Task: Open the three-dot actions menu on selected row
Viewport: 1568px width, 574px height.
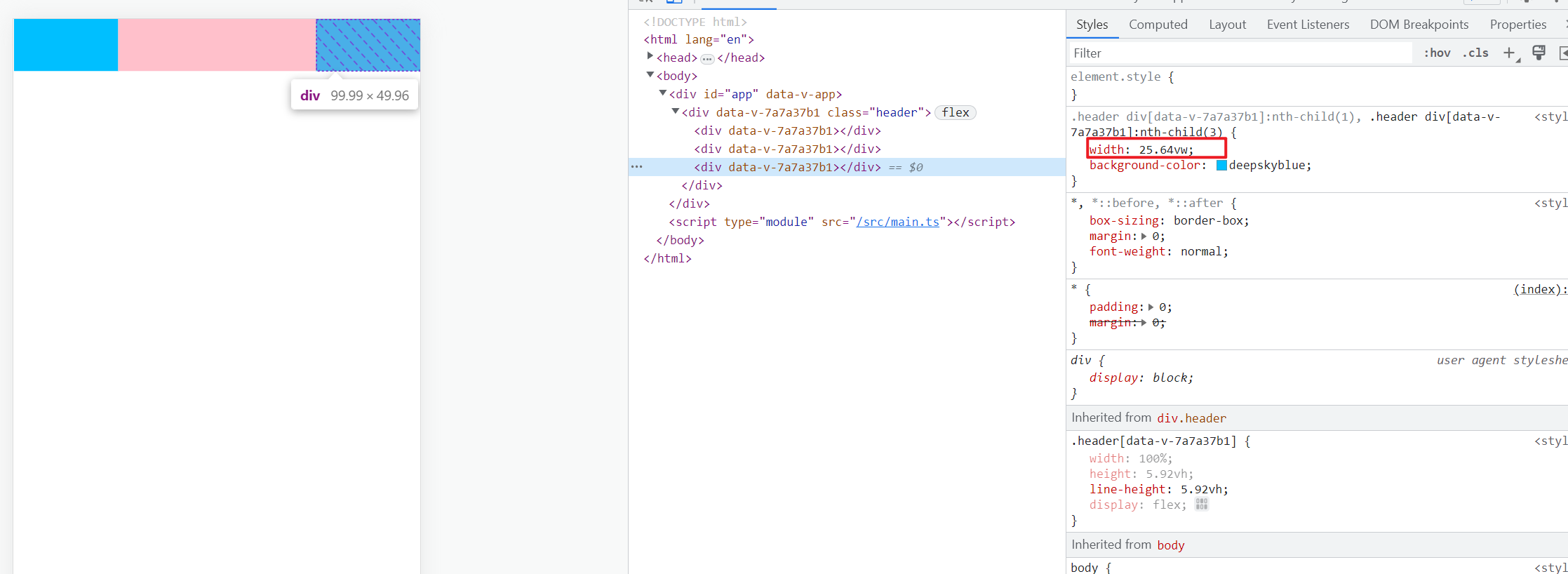Action: (636, 167)
